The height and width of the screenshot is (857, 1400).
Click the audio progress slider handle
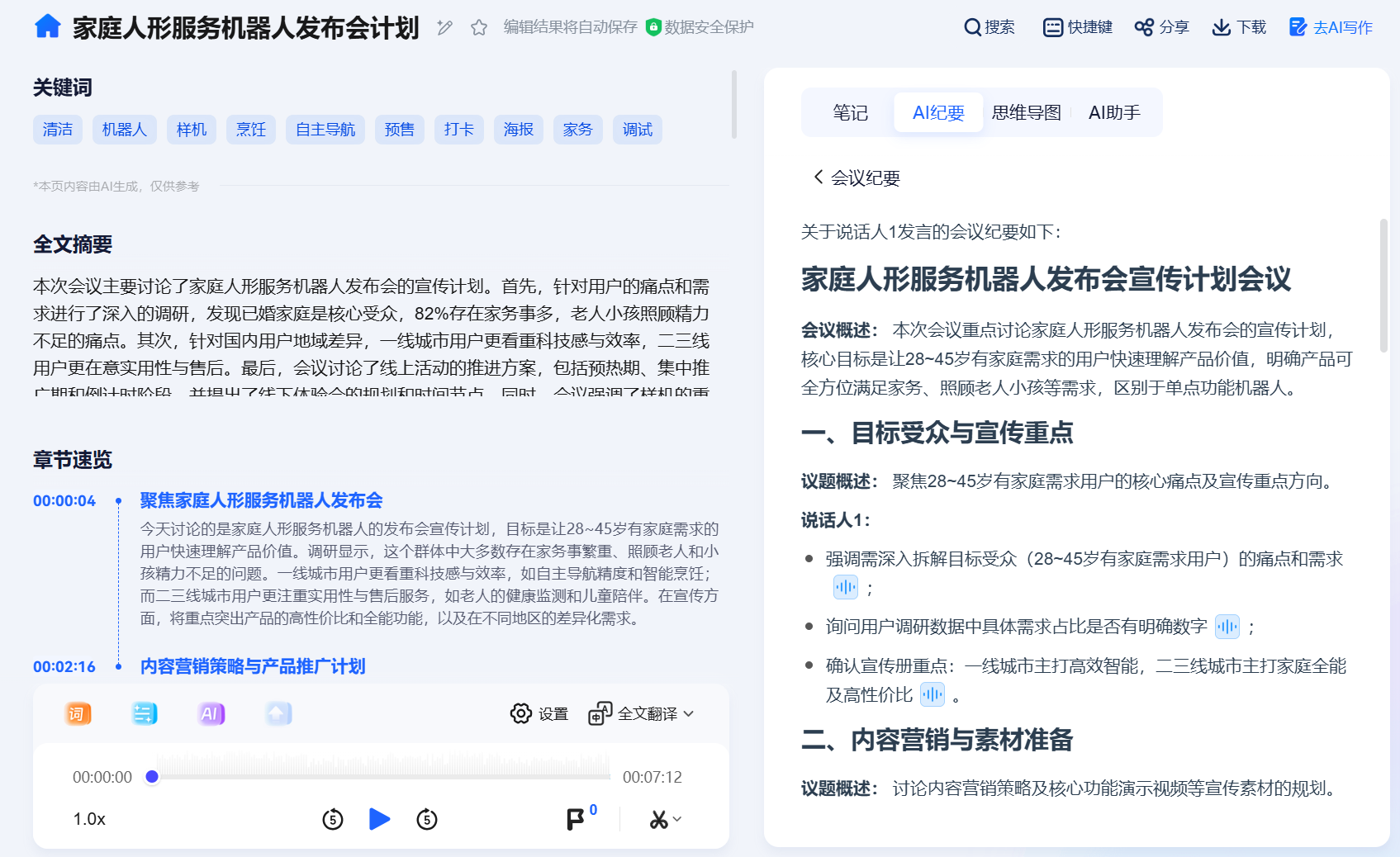[152, 776]
